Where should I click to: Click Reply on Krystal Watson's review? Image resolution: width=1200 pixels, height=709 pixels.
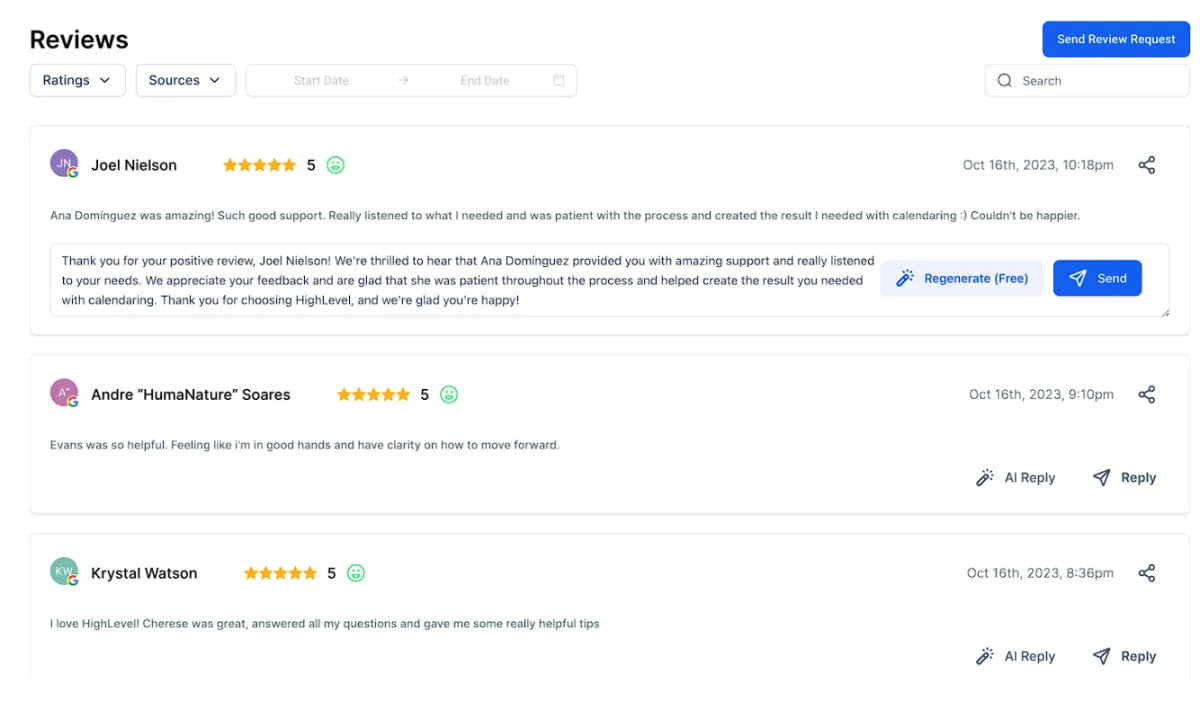[x=1125, y=656]
